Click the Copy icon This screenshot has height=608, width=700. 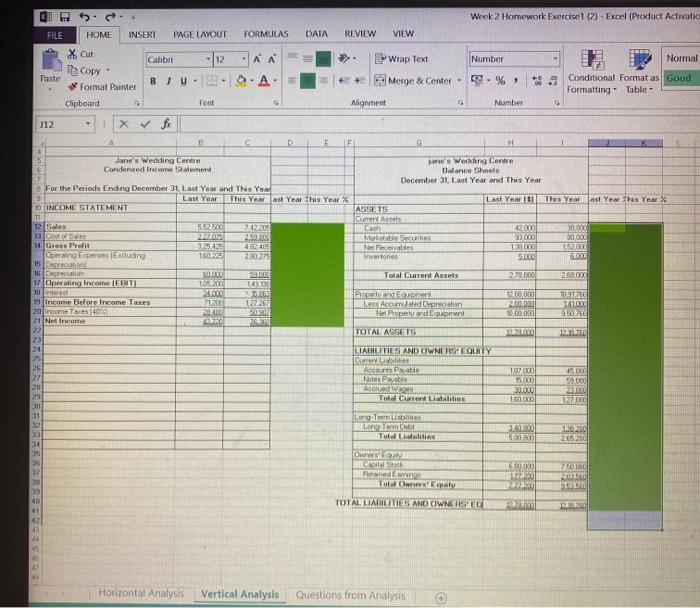[x=72, y=70]
